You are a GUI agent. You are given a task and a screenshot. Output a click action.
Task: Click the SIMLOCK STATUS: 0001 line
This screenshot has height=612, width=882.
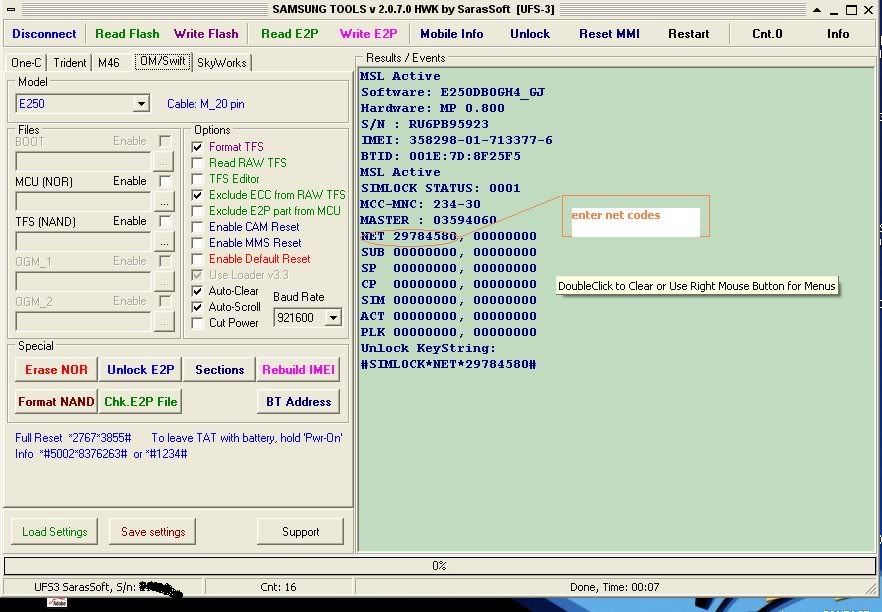(x=440, y=188)
